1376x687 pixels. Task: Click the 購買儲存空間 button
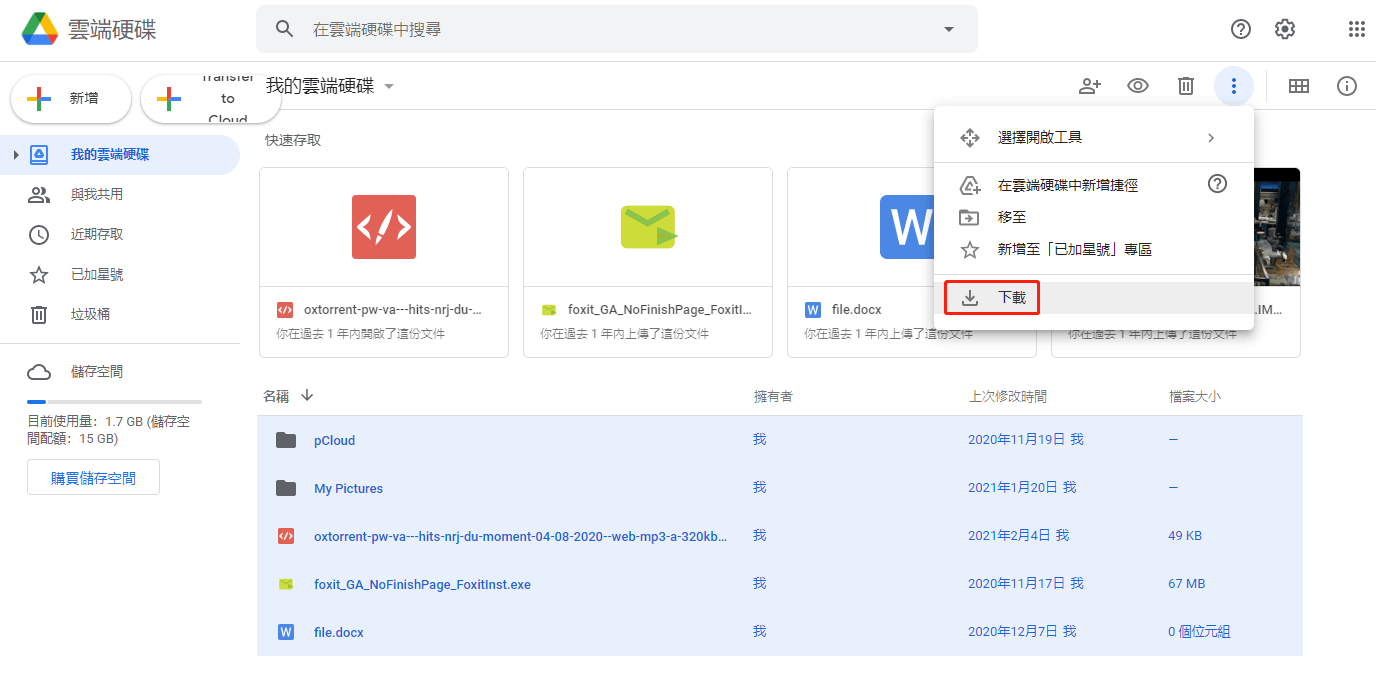[x=93, y=478]
